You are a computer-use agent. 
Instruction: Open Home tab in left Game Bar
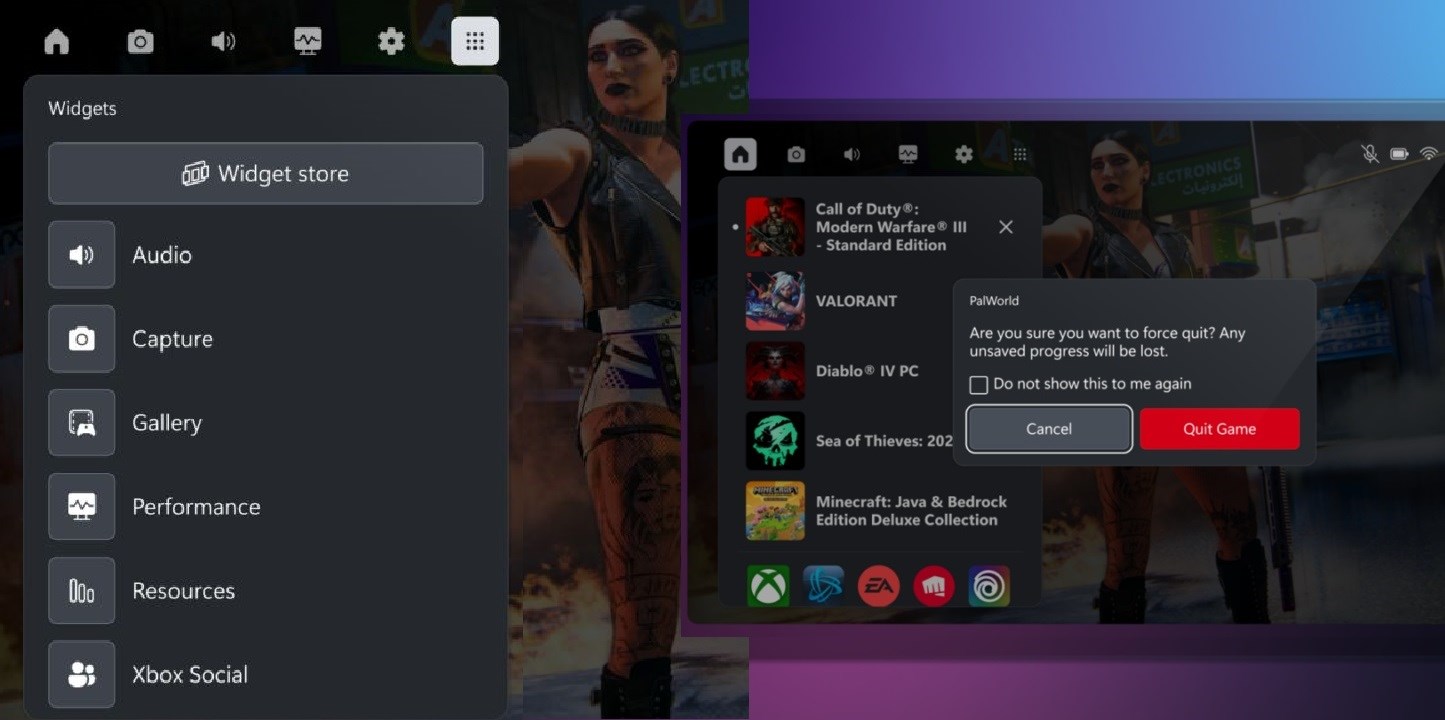57,41
